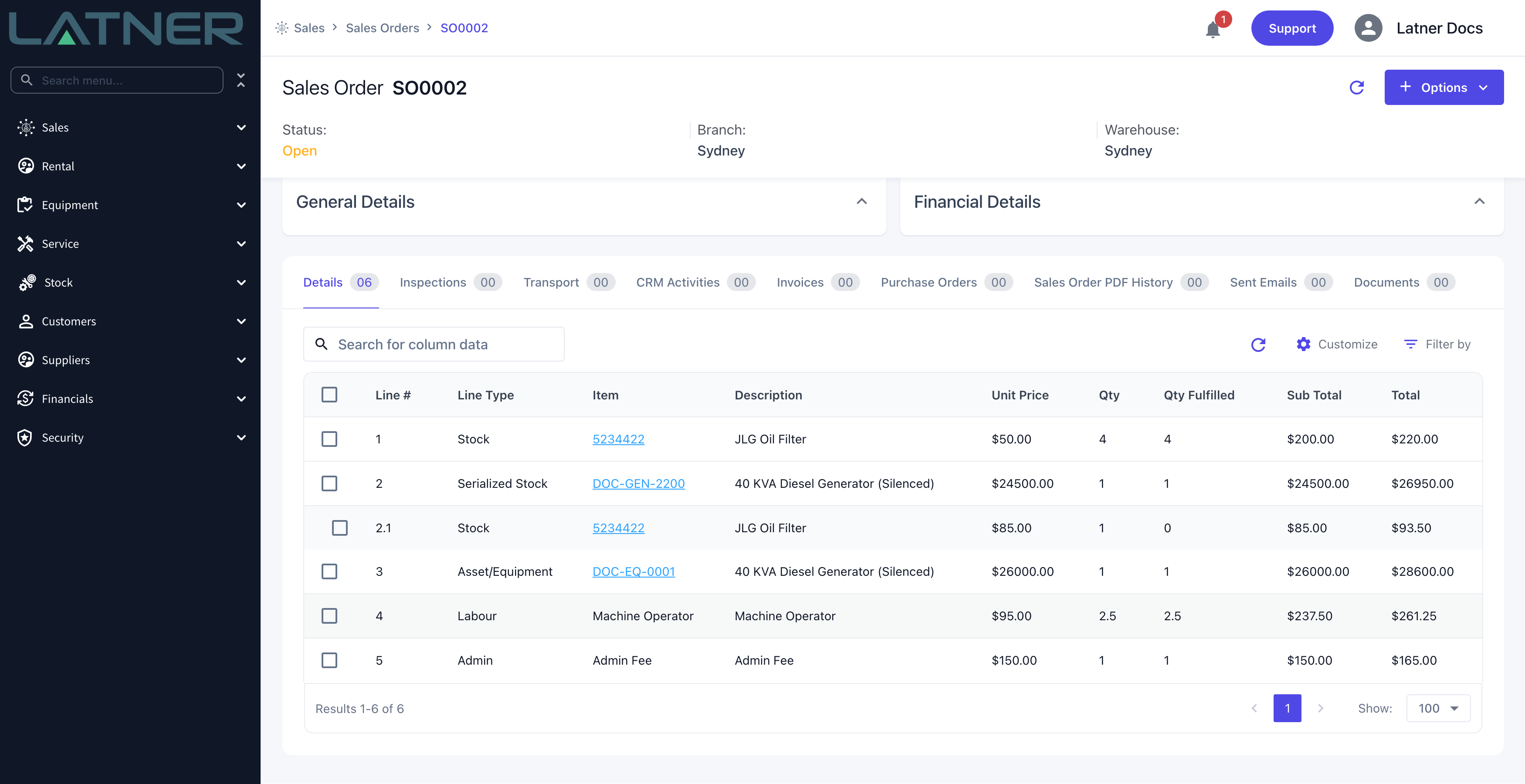Open the notifications bell
Image resolution: width=1525 pixels, height=784 pixels.
(1213, 29)
